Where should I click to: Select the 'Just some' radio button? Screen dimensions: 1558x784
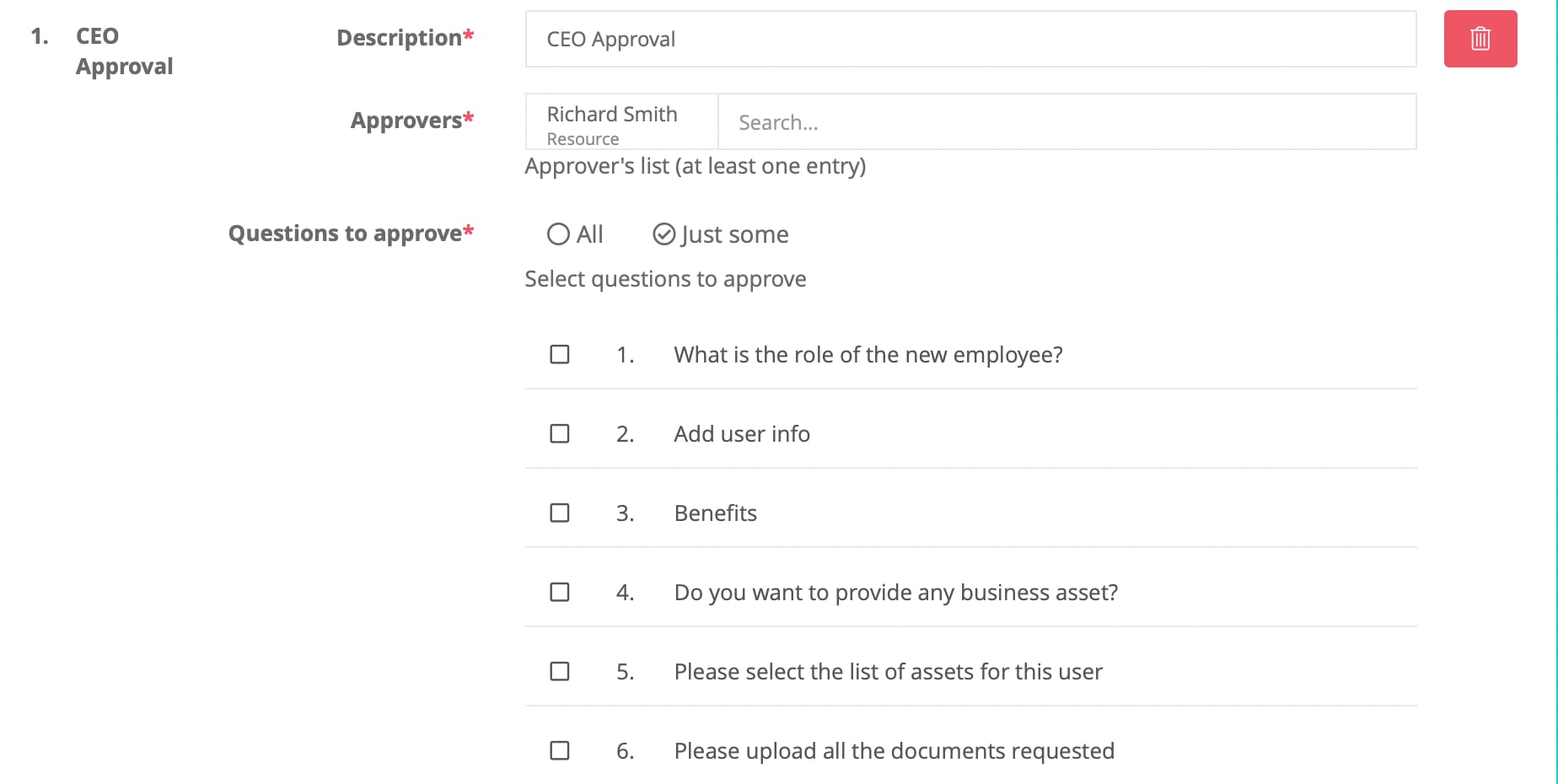pyautogui.click(x=663, y=234)
